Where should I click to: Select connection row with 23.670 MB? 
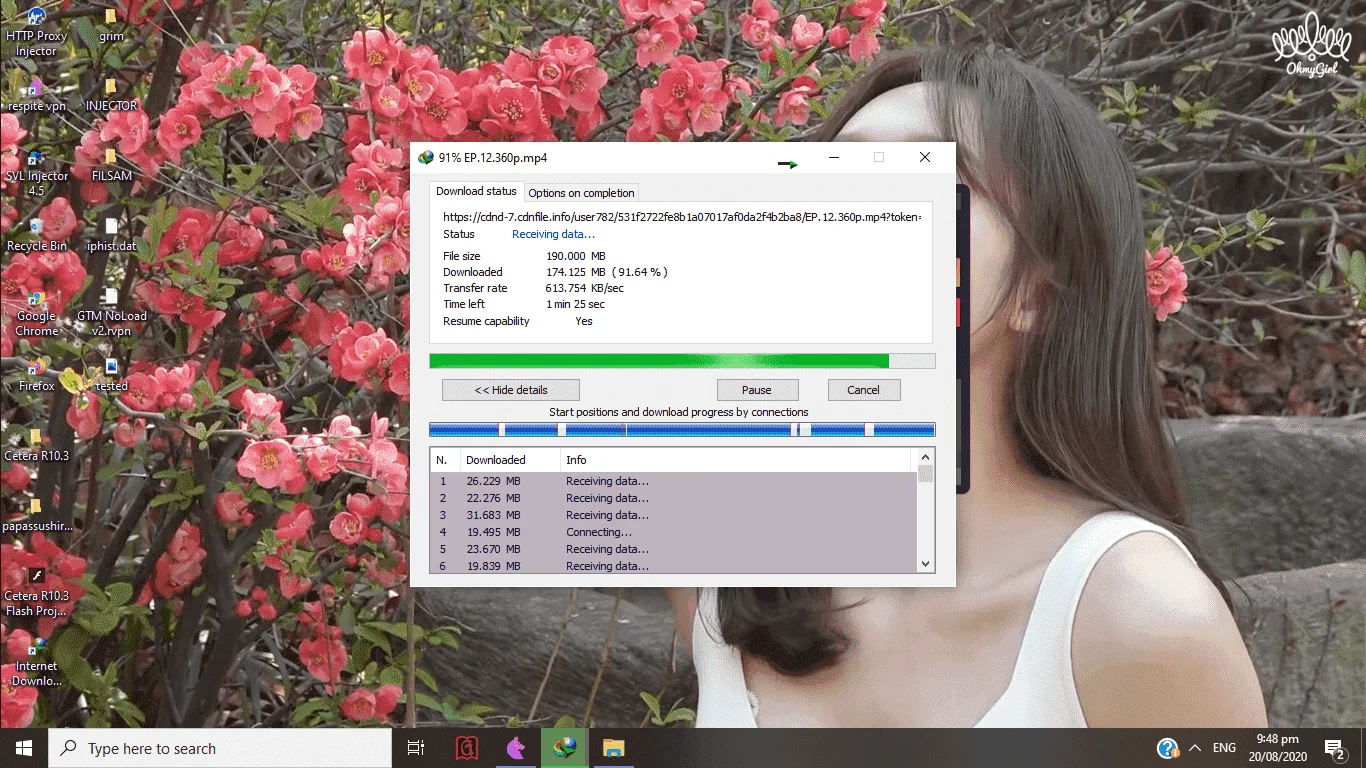(x=673, y=549)
